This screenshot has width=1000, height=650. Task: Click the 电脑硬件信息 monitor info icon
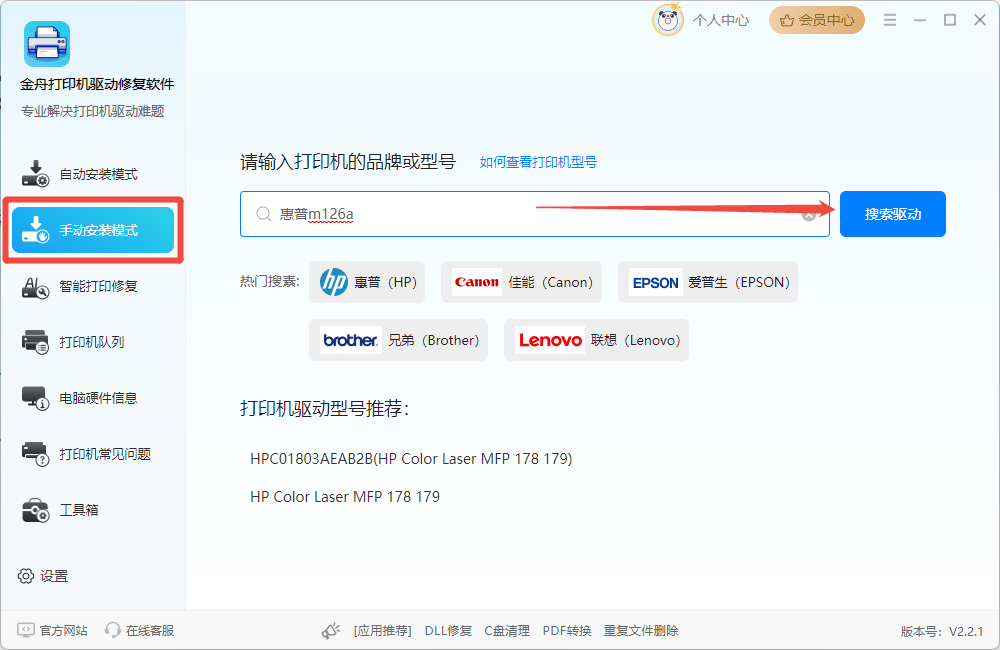35,398
